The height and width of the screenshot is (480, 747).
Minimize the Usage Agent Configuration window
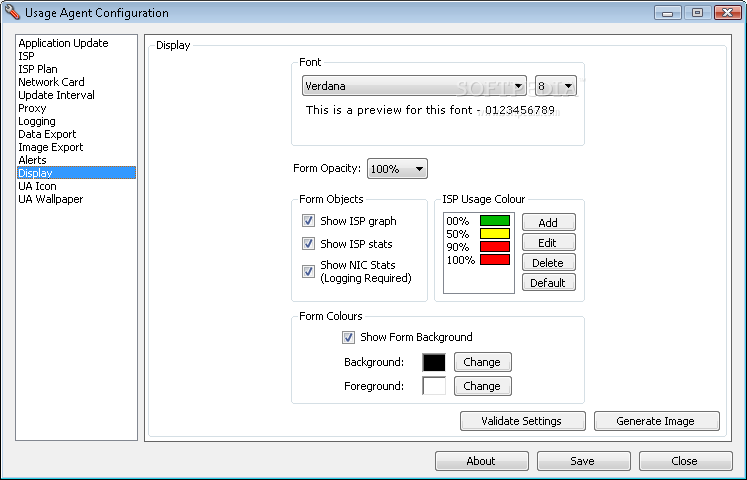667,12
